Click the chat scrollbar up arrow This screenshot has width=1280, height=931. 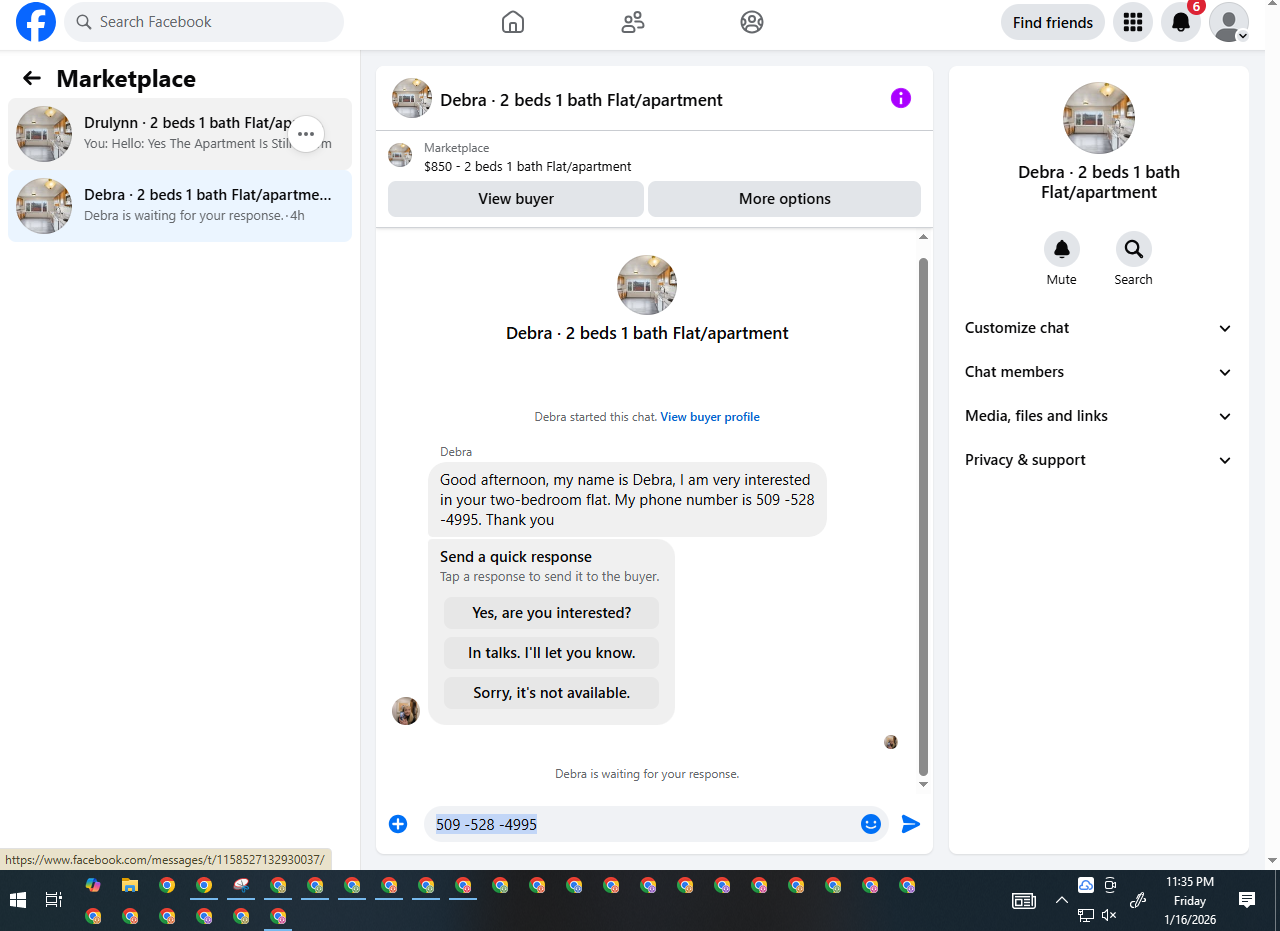tap(923, 237)
